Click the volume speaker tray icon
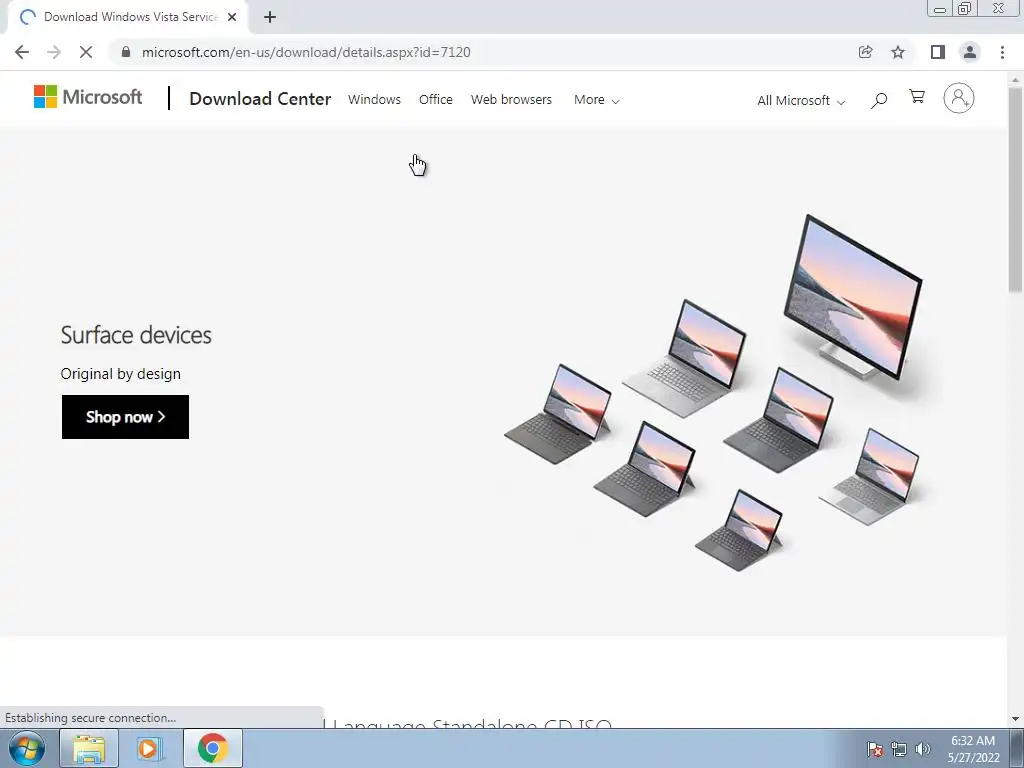This screenshot has width=1024, height=768. tap(922, 749)
